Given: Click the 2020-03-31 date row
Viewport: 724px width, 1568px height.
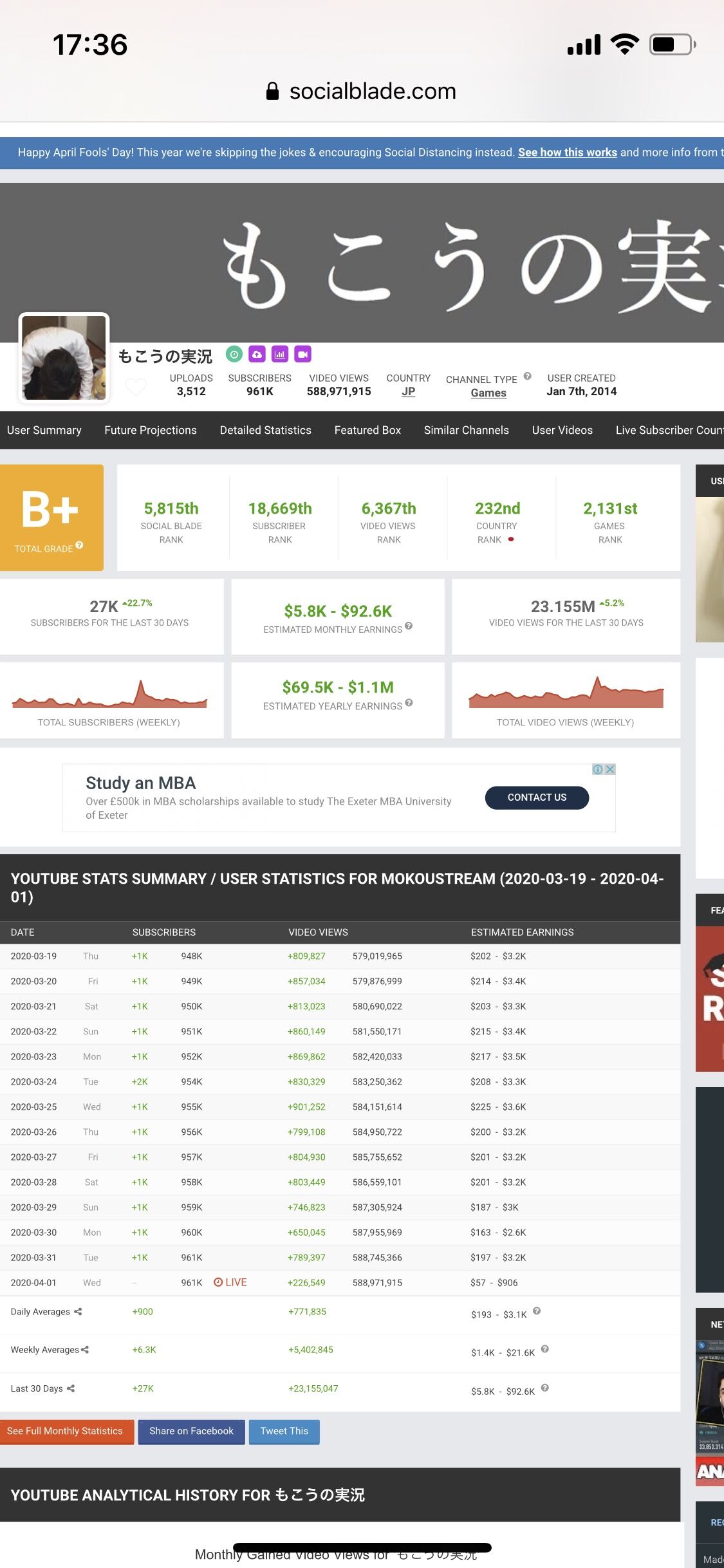Looking at the screenshot, I should tap(340, 1257).
